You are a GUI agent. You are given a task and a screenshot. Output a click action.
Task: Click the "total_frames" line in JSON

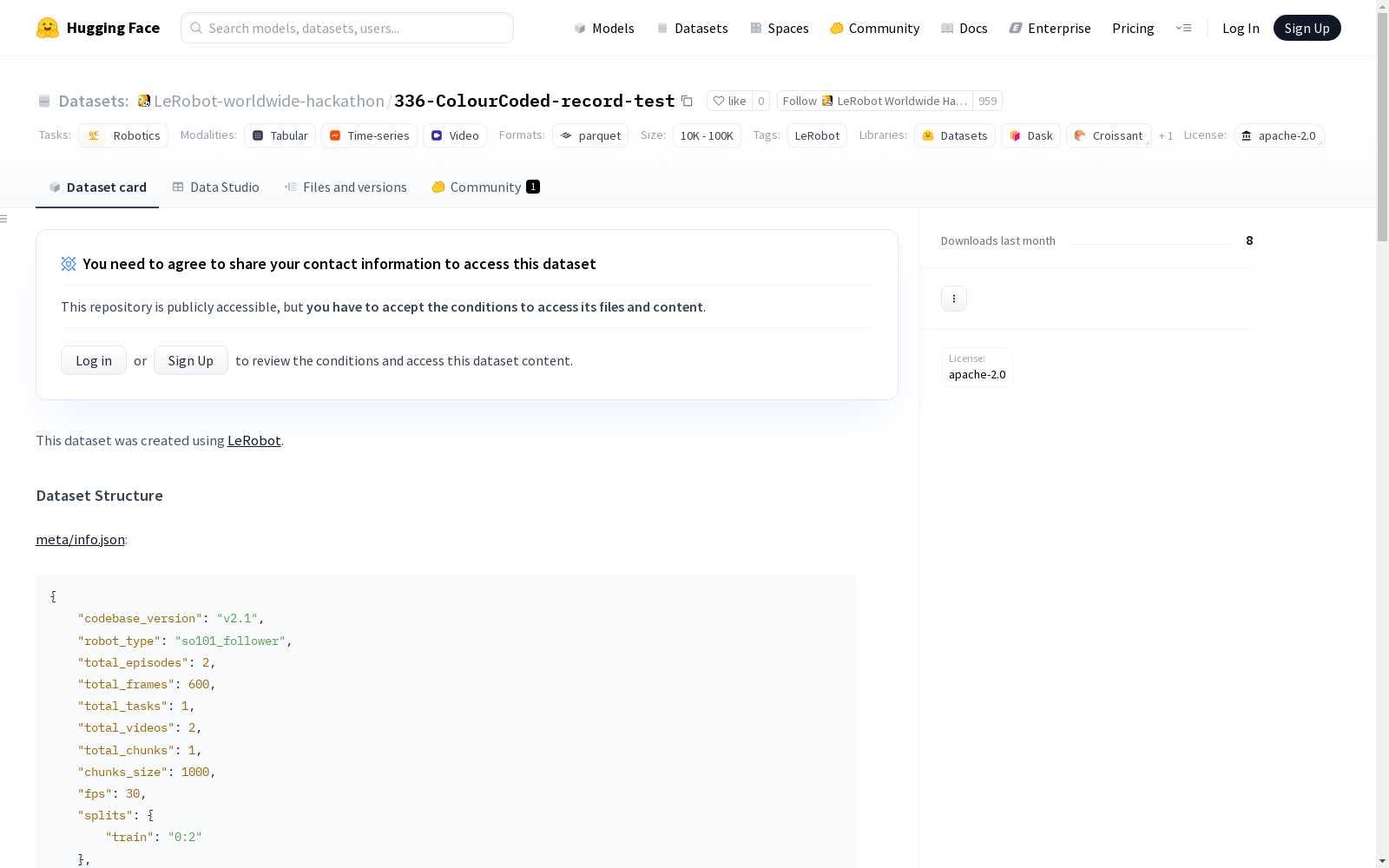(x=146, y=684)
